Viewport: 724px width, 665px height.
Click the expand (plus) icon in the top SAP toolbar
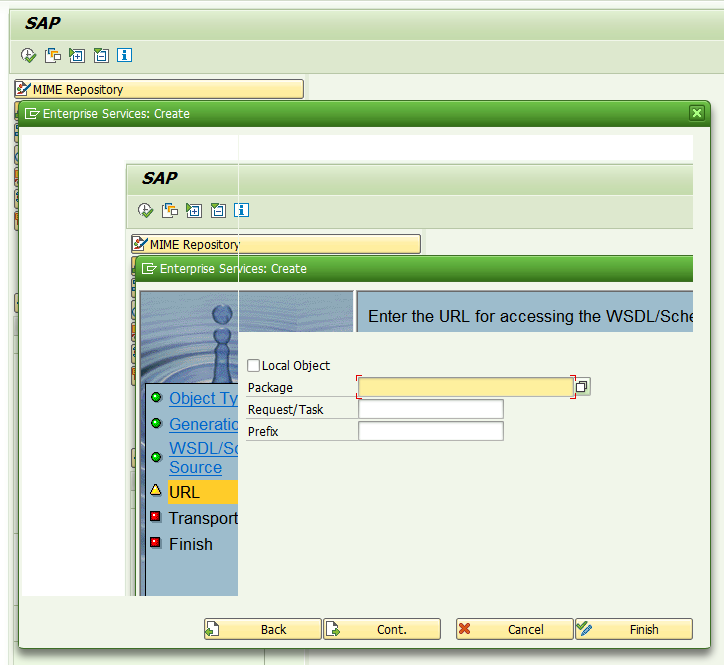coord(77,55)
